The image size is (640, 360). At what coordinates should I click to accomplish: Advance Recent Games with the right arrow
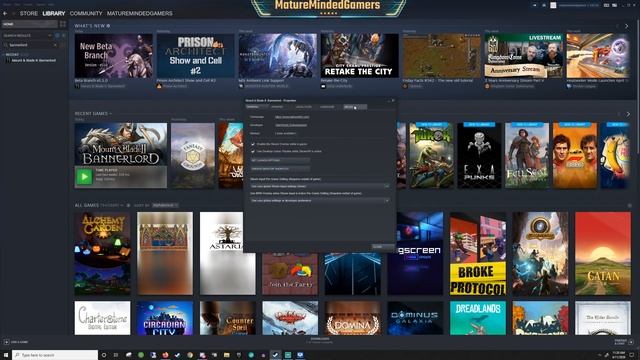pyautogui.click(x=628, y=114)
